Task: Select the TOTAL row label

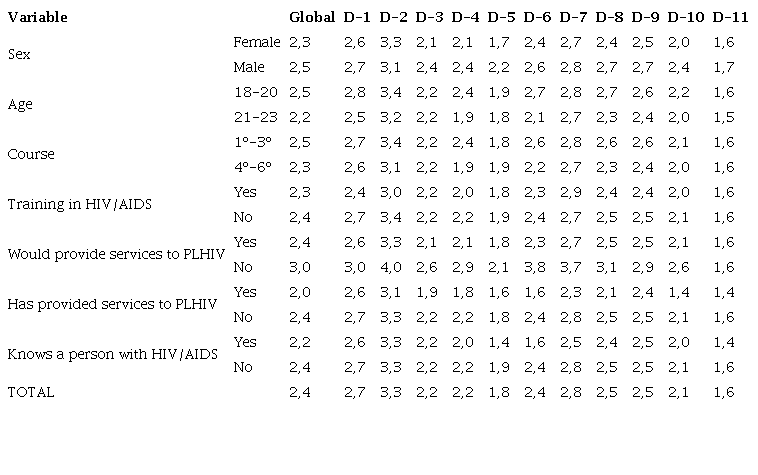Action: 30,392
